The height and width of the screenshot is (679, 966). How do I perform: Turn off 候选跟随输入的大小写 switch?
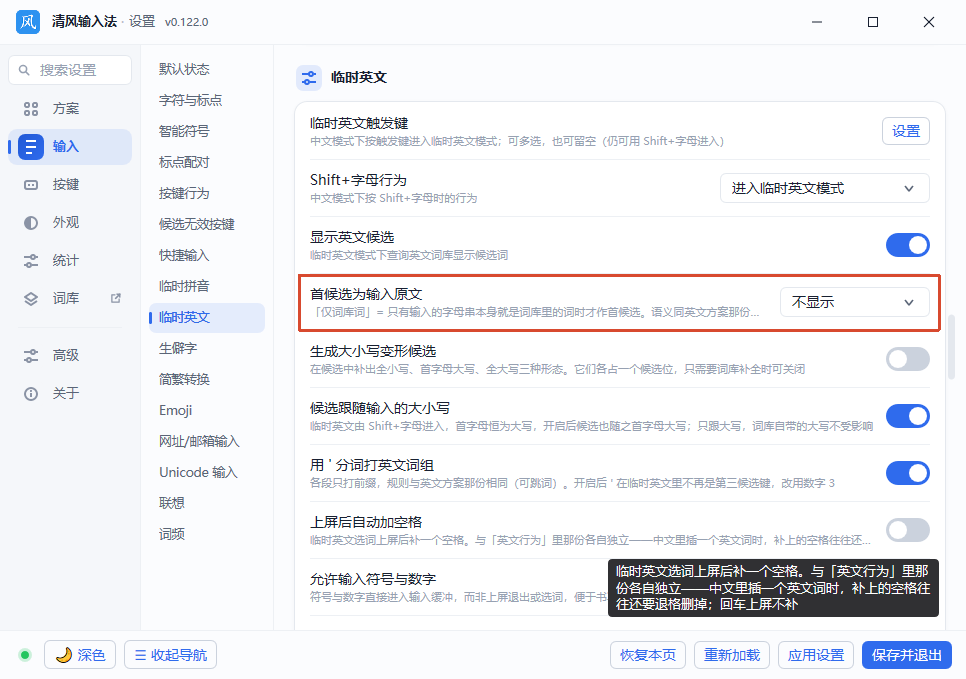point(907,416)
